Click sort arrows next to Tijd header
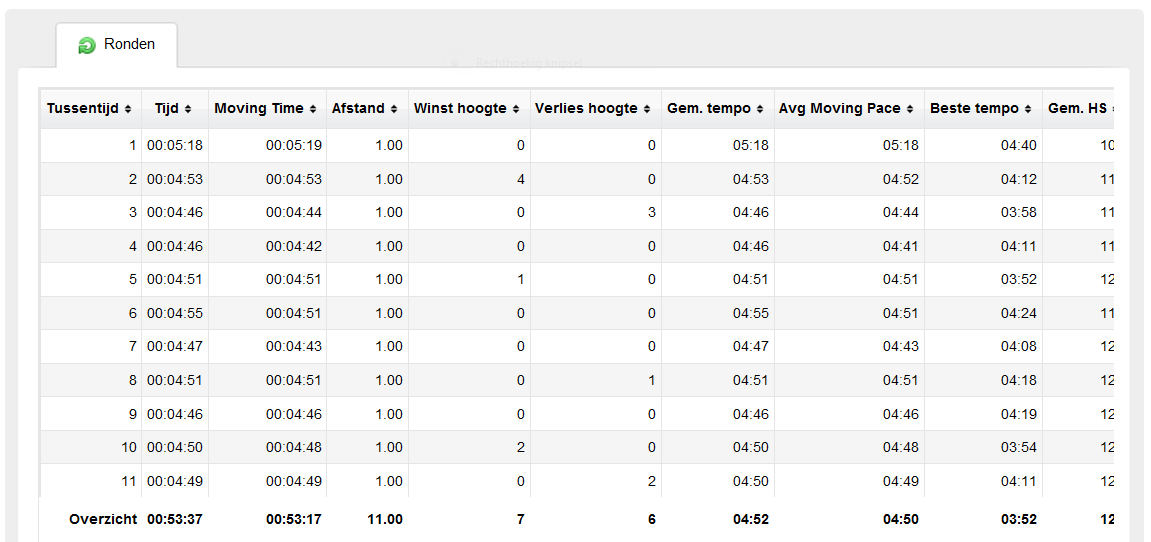1151x542 pixels. coord(188,109)
